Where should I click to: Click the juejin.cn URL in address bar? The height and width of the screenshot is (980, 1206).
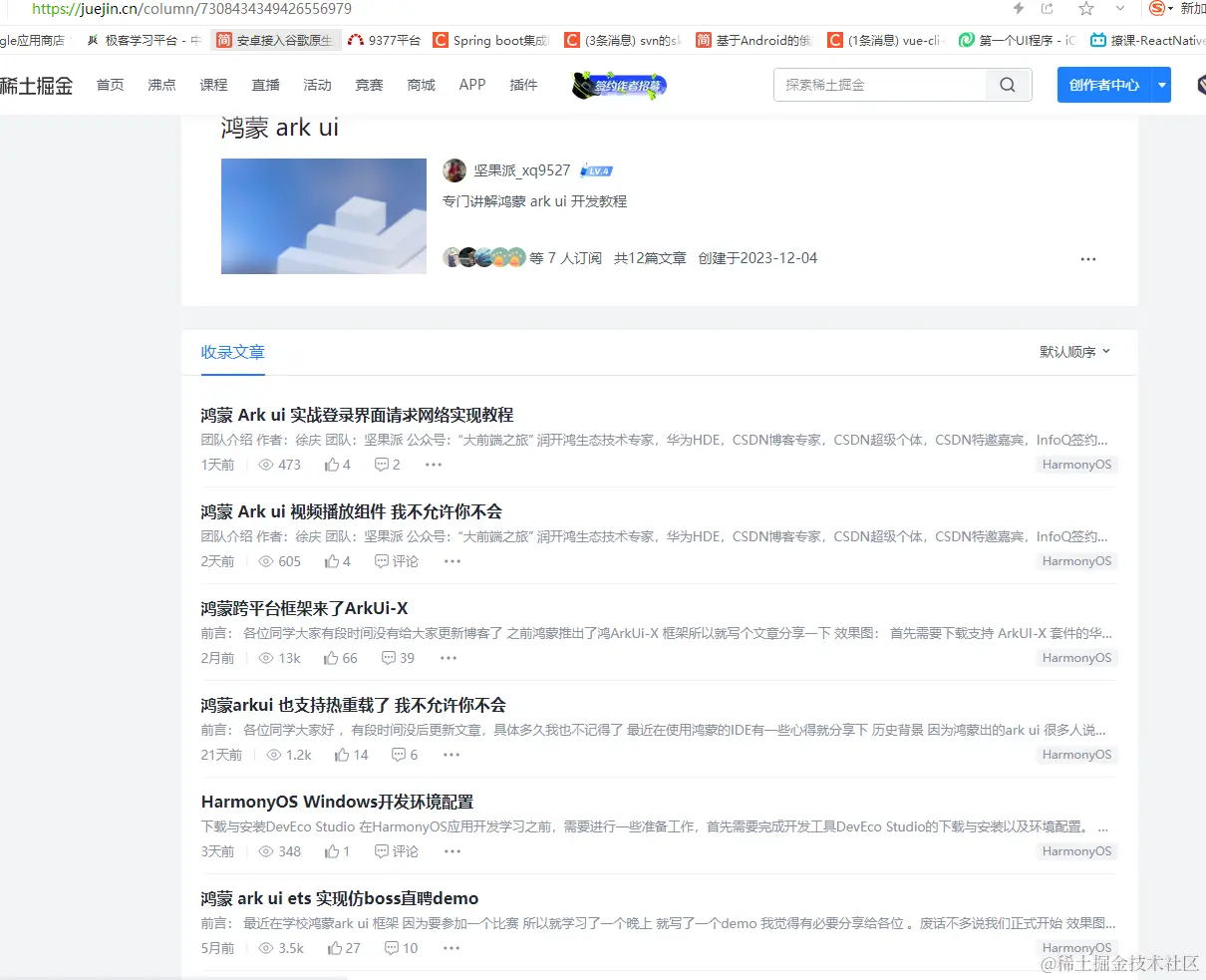point(191,9)
